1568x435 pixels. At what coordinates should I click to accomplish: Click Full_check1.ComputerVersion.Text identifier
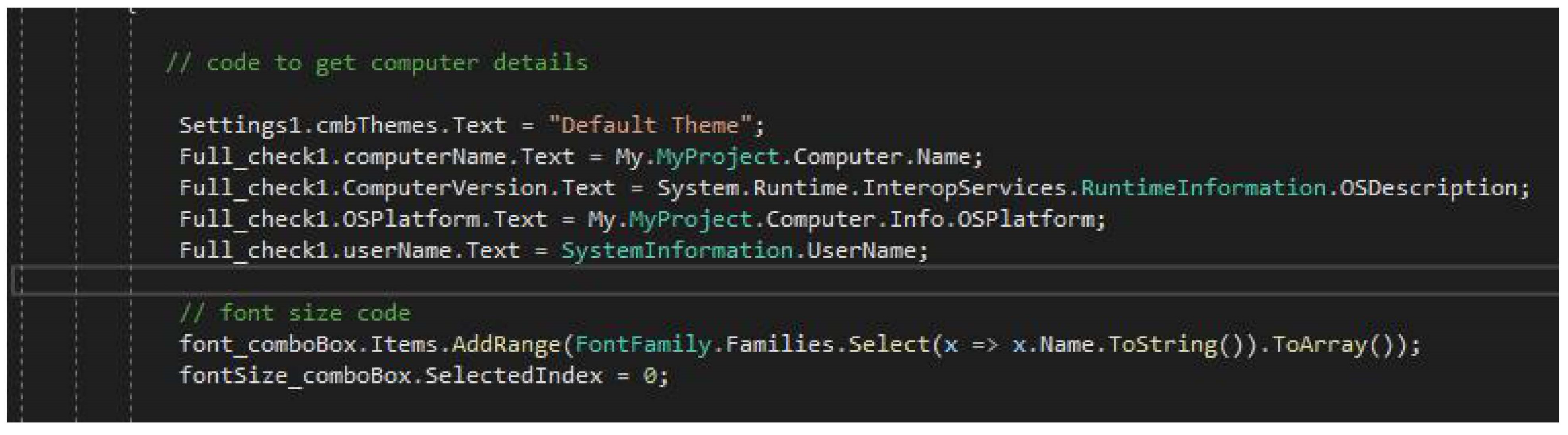coord(397,188)
